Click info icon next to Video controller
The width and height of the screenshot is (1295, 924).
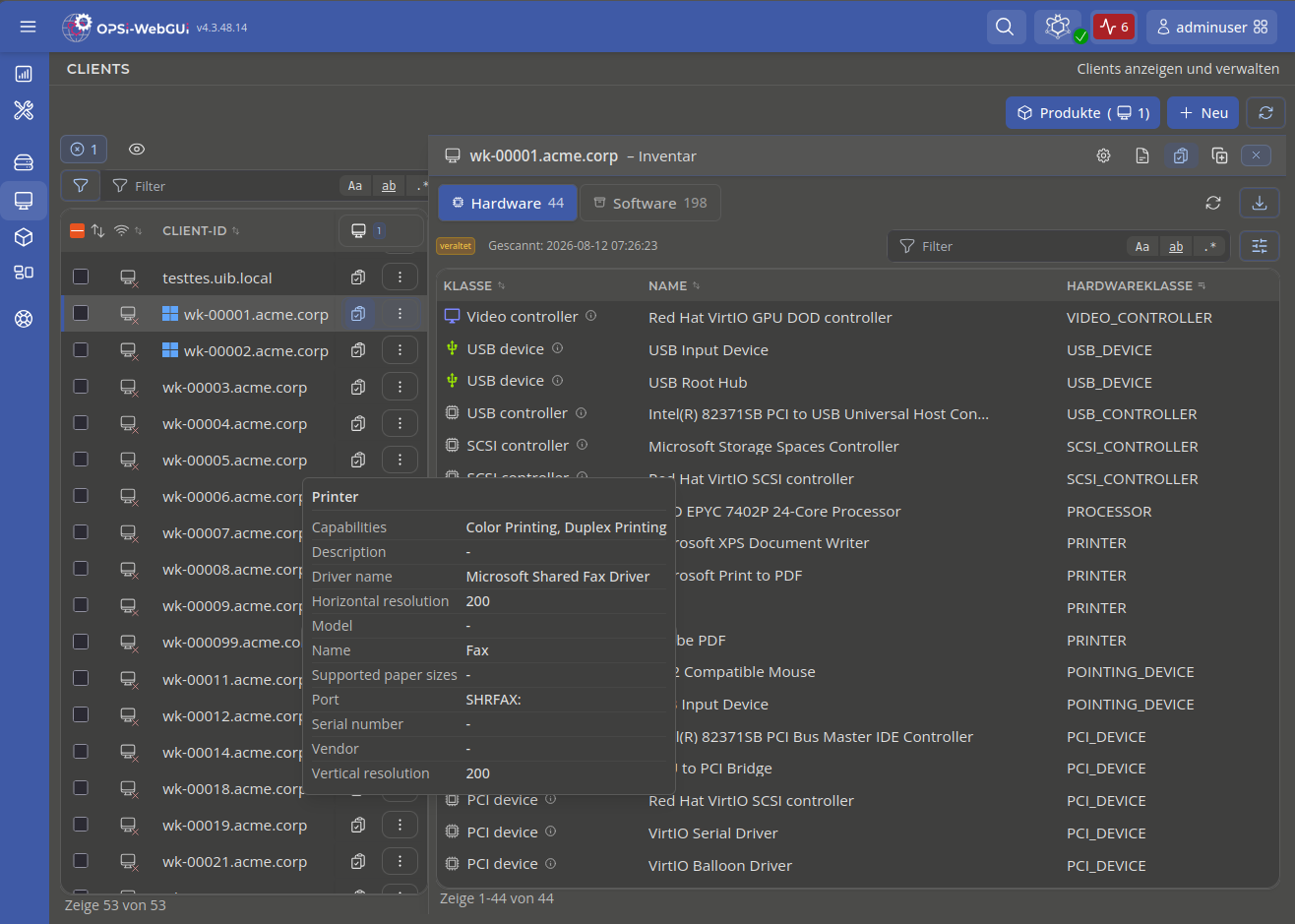(591, 316)
